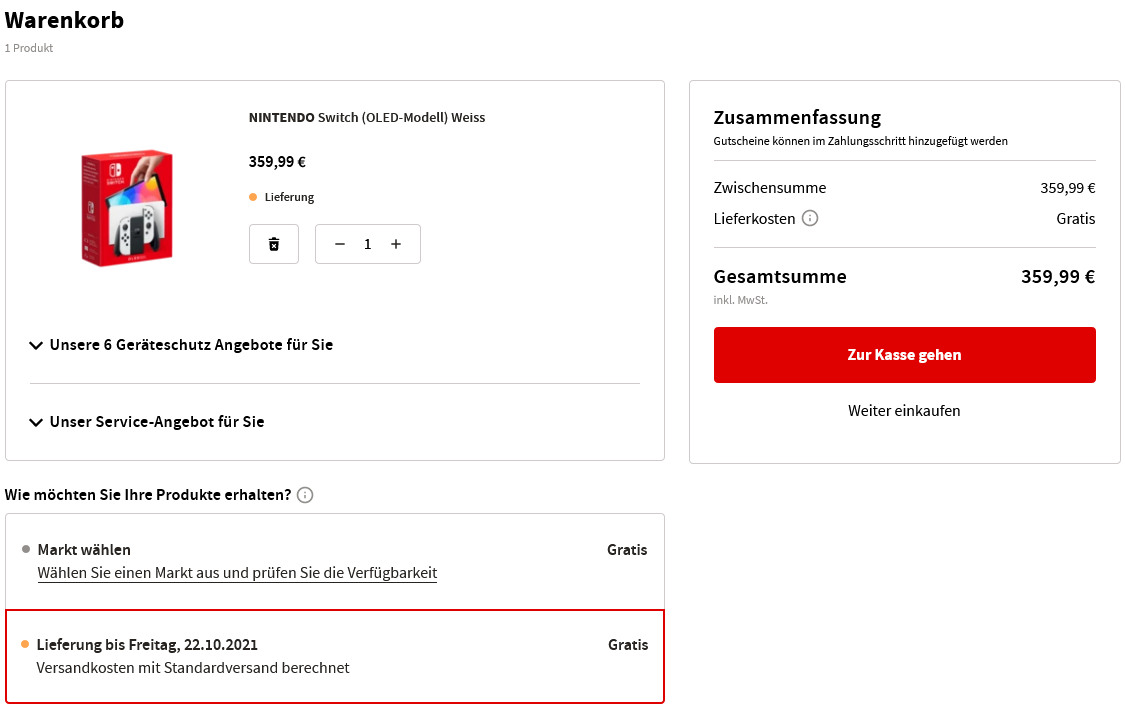Expand chevron for Geräteschutz Angebote

coord(36,345)
